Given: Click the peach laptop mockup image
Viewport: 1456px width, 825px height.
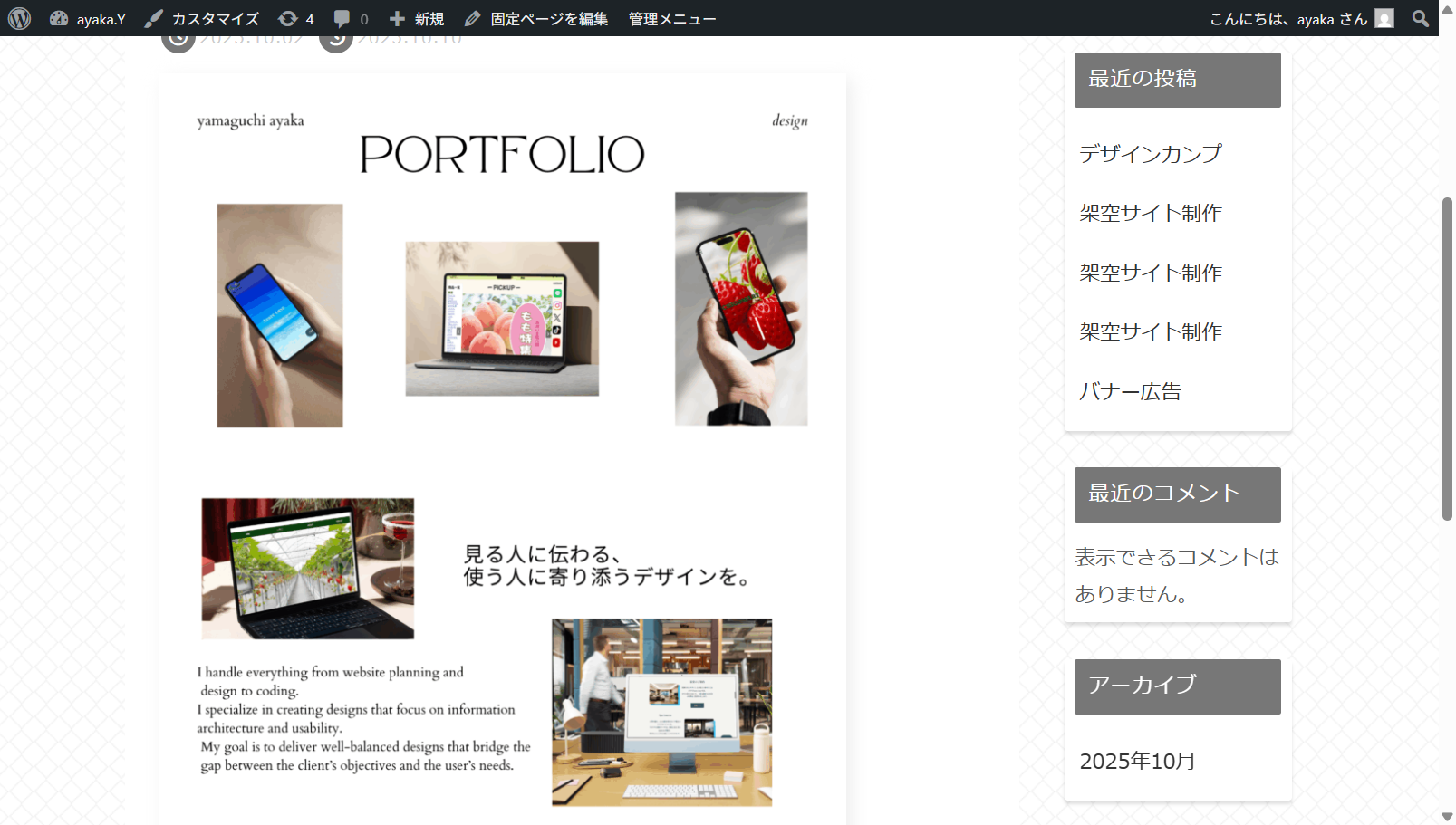Looking at the screenshot, I should pyautogui.click(x=502, y=319).
